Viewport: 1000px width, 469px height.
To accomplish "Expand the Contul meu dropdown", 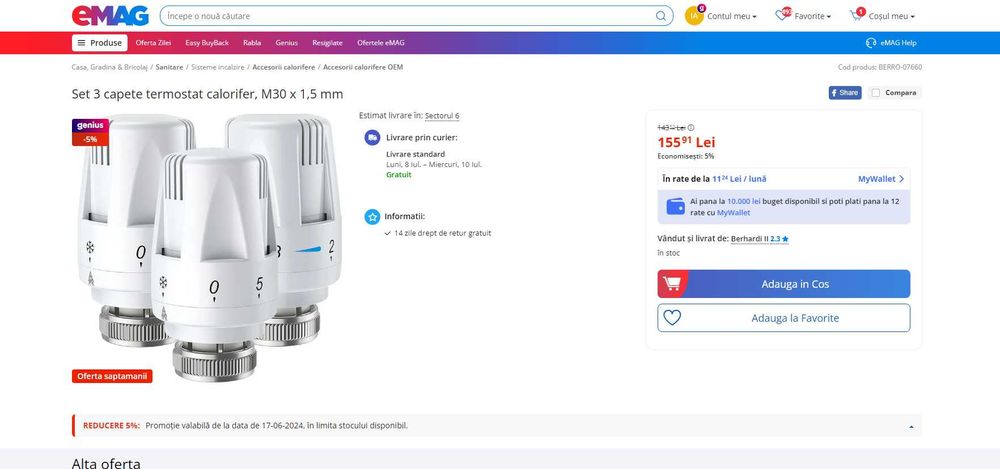I will pyautogui.click(x=732, y=17).
